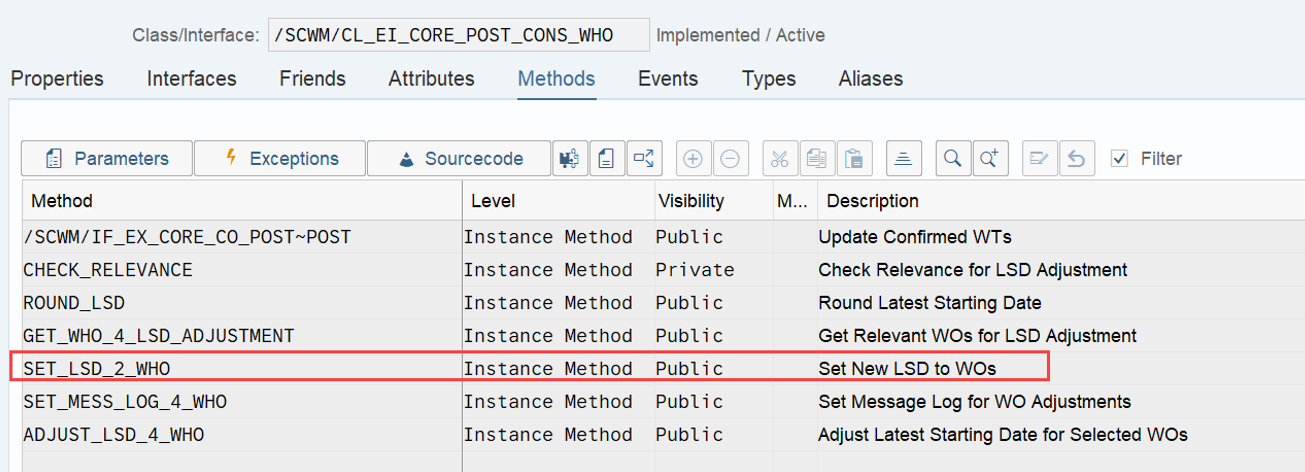The width and height of the screenshot is (1305, 472).
Task: Click description 'Check Relevance for LSD Adjustment'
Action: pos(973,270)
